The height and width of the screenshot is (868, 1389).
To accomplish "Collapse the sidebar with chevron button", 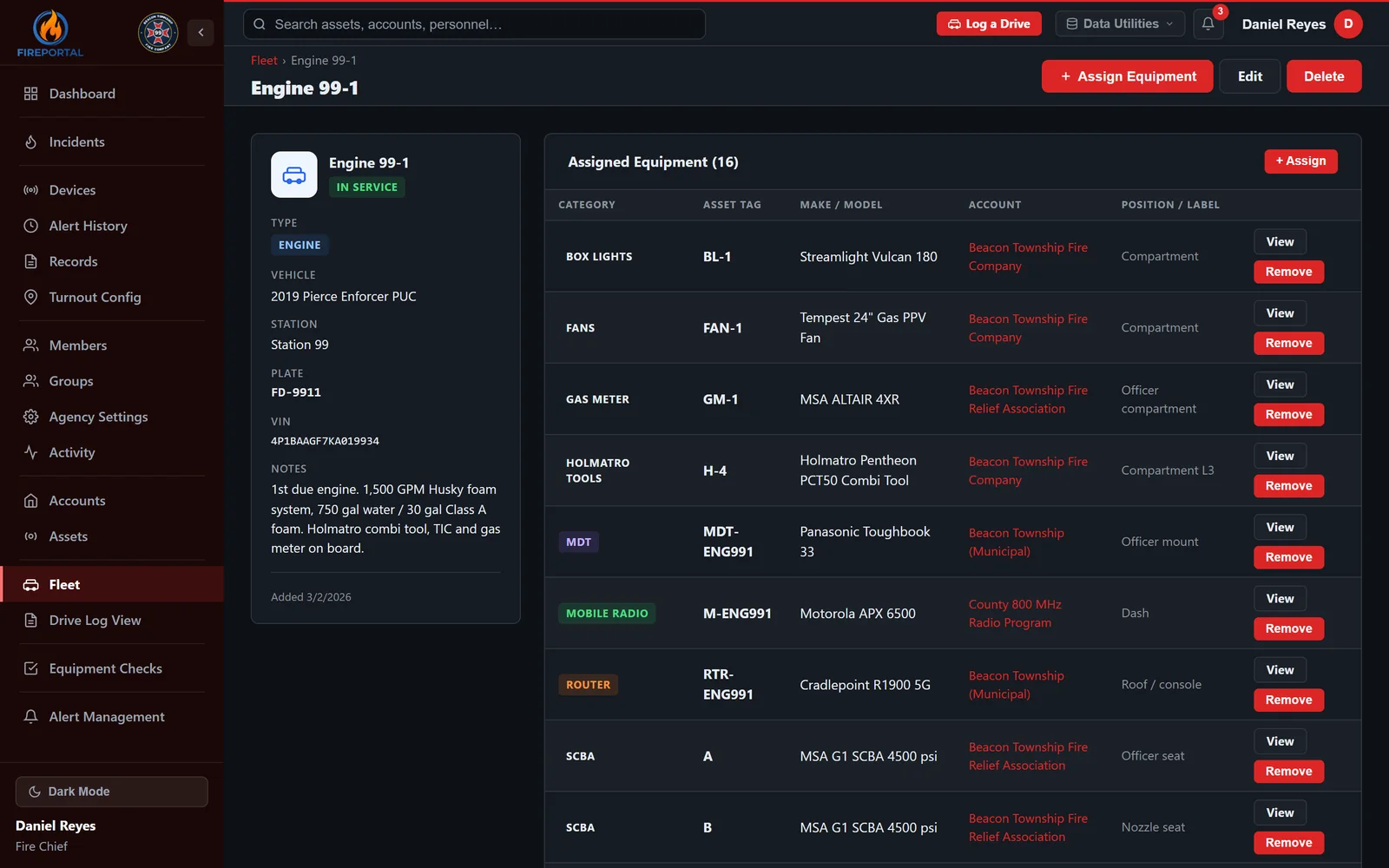I will pyautogui.click(x=201, y=33).
